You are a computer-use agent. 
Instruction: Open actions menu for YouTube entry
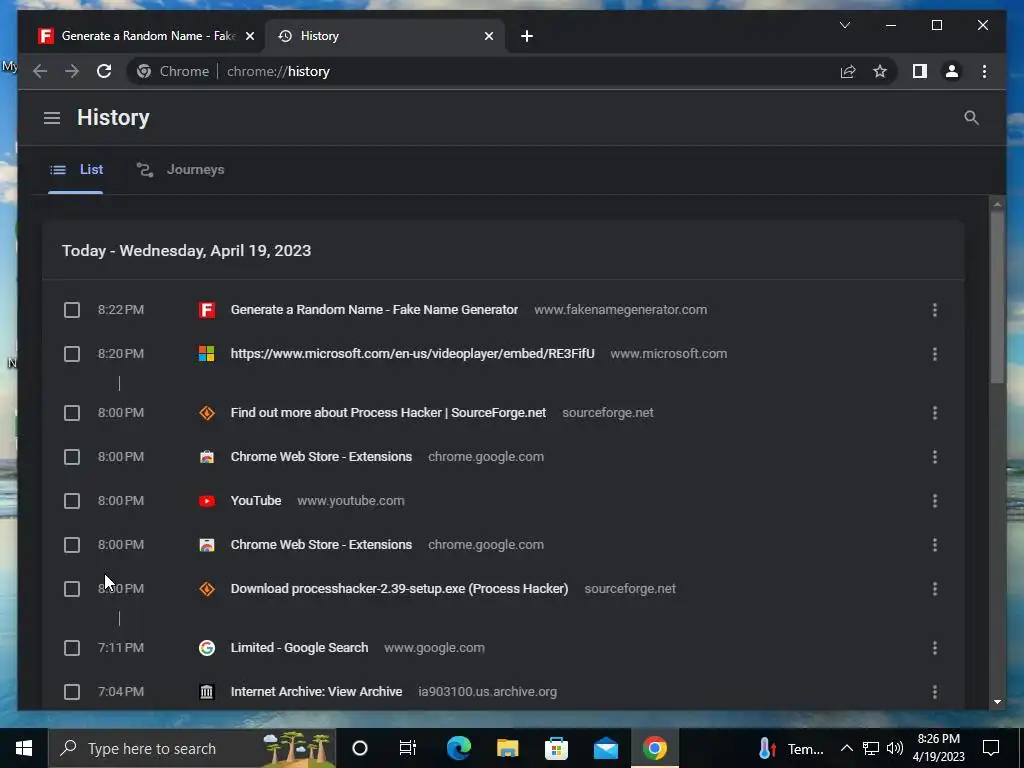click(x=935, y=501)
